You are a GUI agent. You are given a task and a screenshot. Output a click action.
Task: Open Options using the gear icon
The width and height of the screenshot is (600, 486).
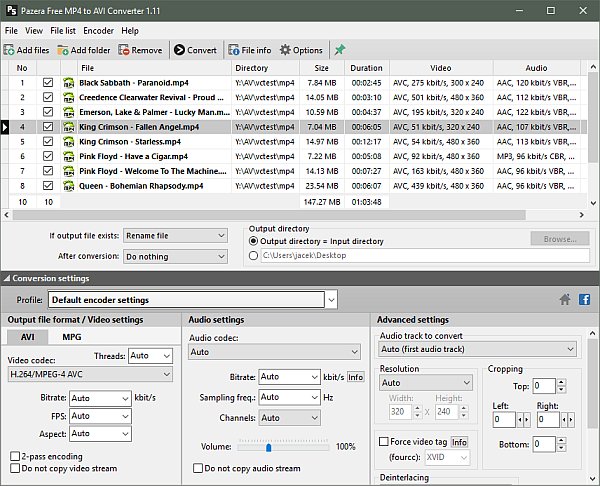[x=285, y=50]
